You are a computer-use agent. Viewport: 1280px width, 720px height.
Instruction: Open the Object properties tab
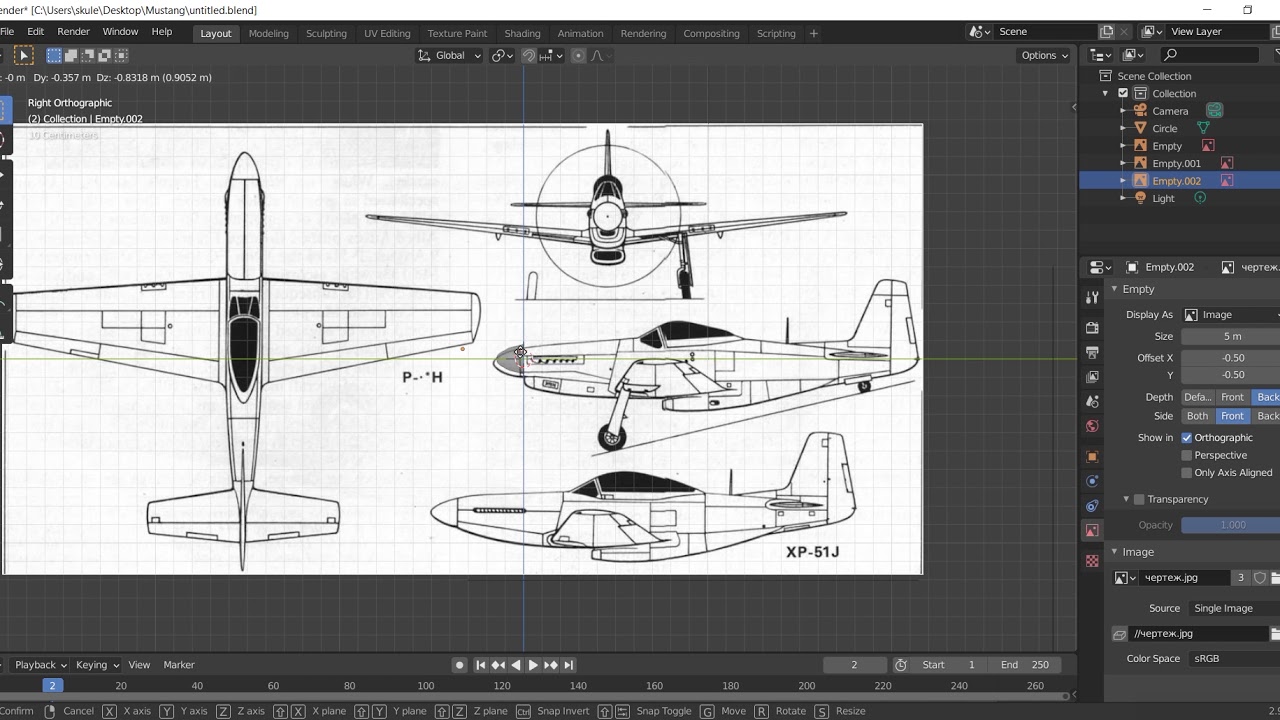1092,457
